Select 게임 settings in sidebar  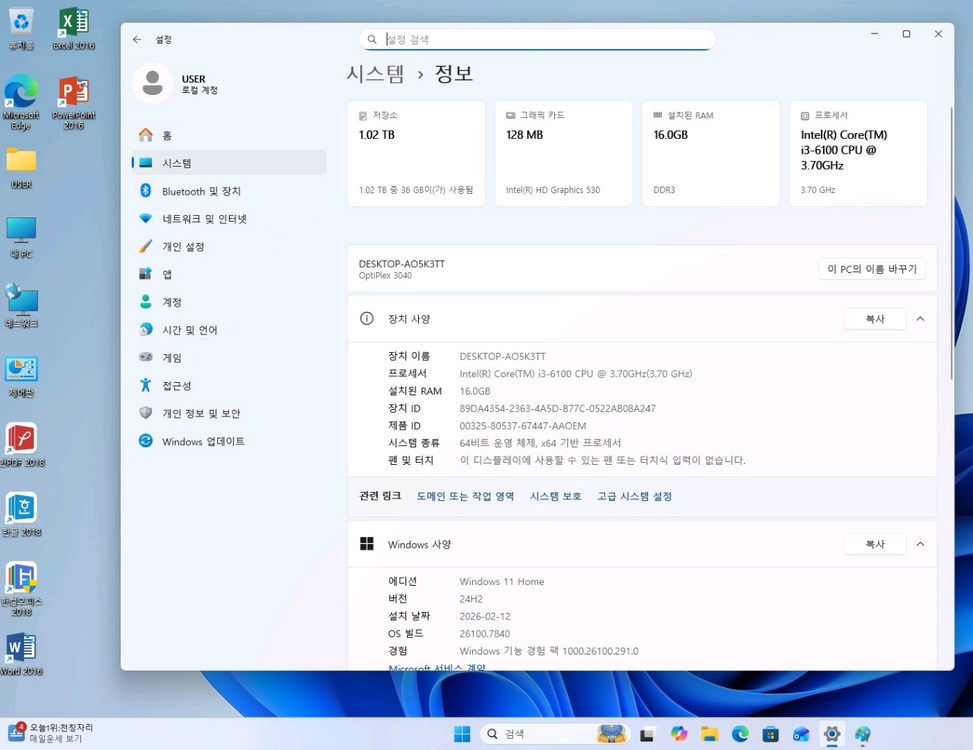tap(176, 357)
